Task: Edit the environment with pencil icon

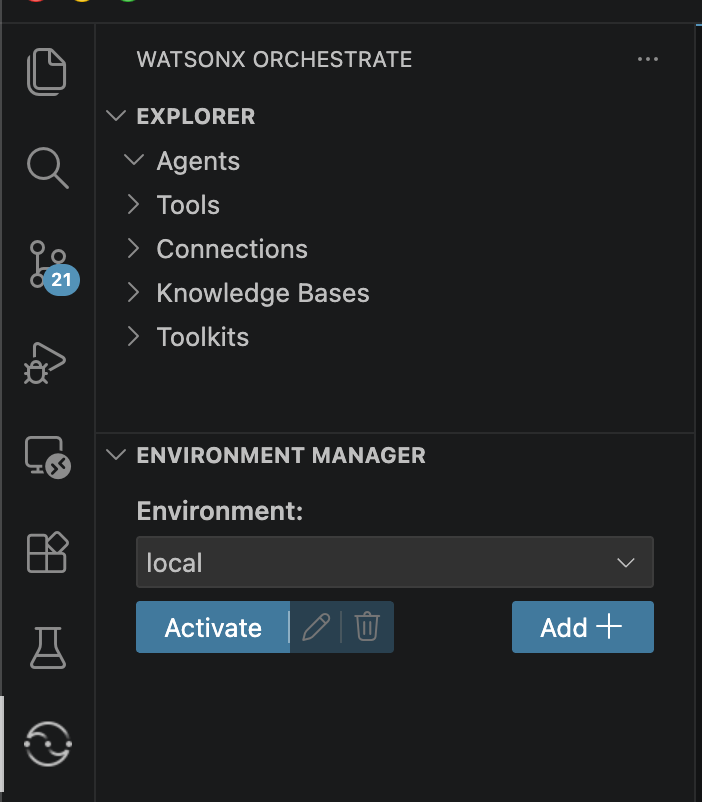Action: coord(316,627)
